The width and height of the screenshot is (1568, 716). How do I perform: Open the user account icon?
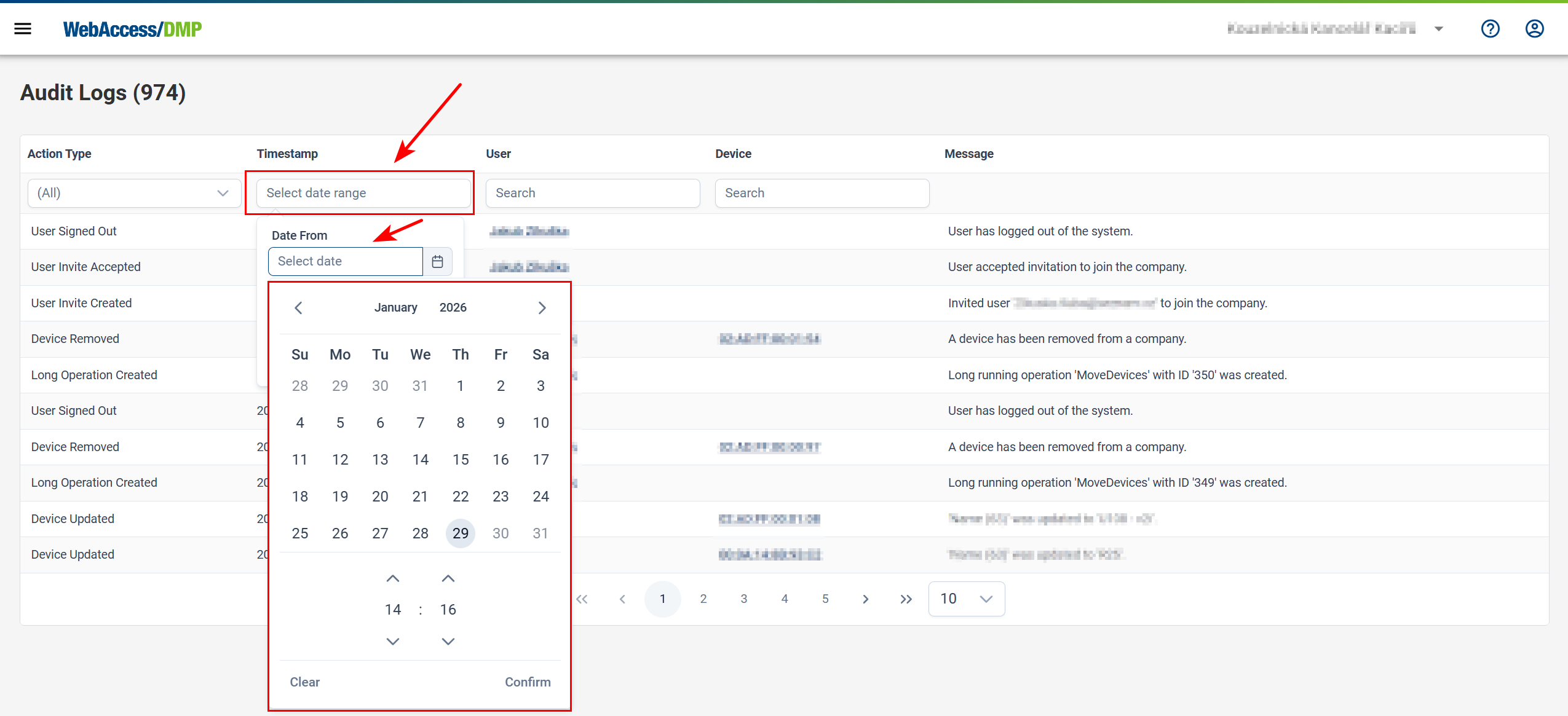click(1535, 28)
